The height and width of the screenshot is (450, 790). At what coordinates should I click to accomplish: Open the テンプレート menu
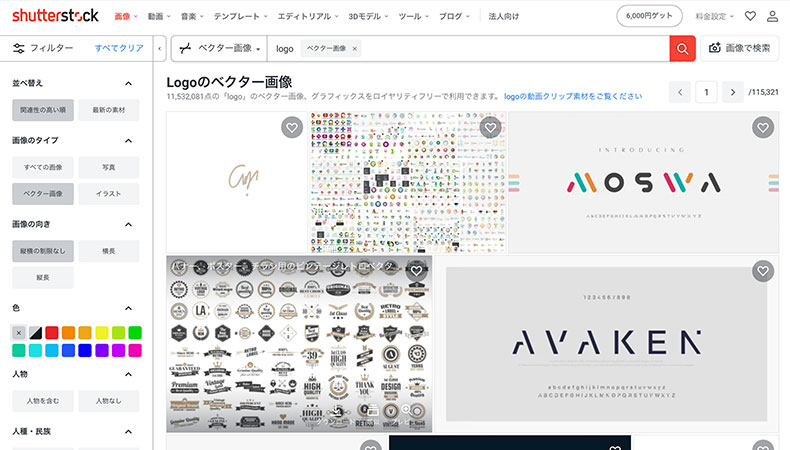click(x=241, y=16)
